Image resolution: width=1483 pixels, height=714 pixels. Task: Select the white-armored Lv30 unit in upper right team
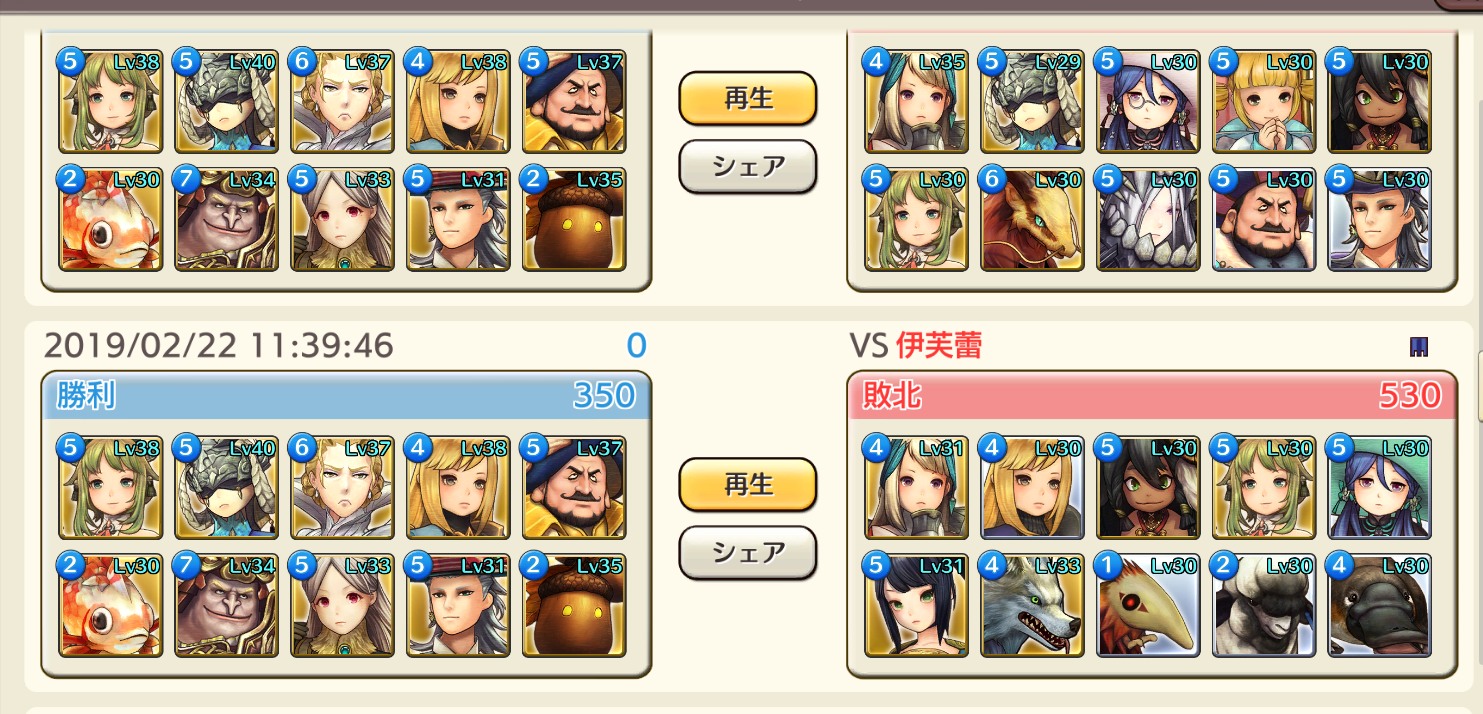(1148, 219)
